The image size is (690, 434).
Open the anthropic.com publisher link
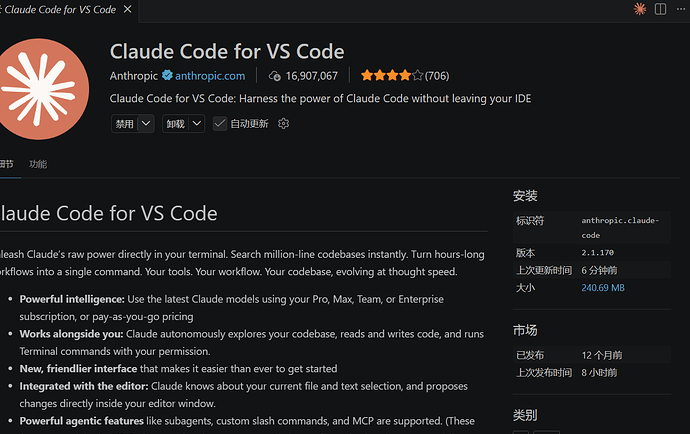[x=210, y=76]
